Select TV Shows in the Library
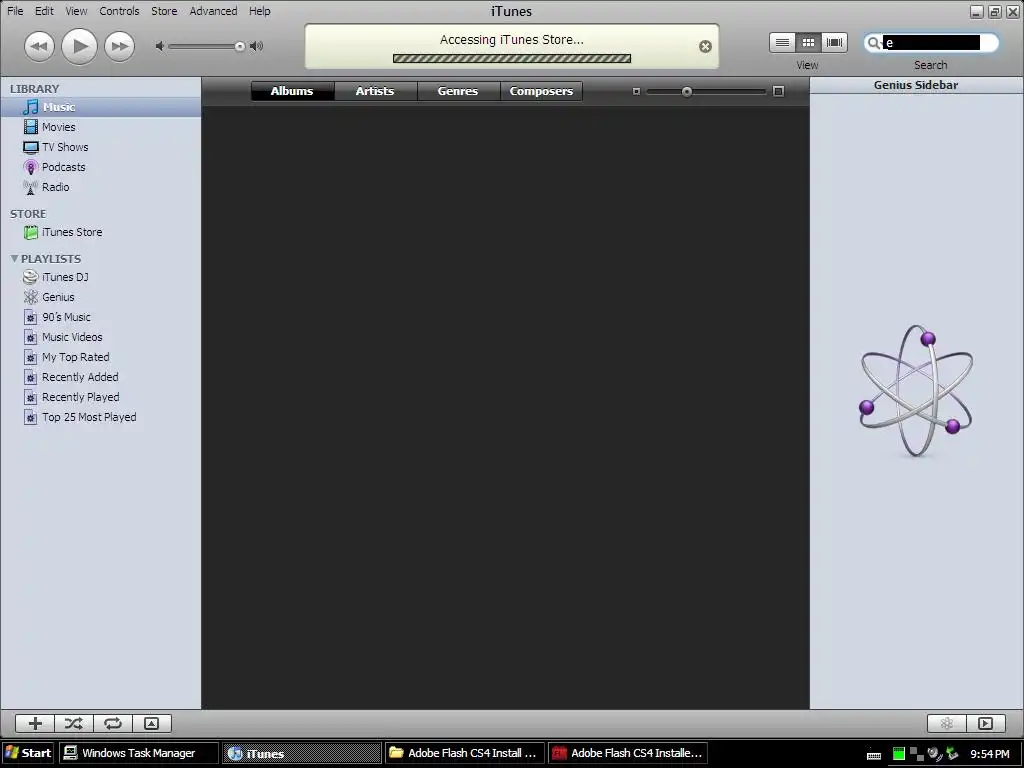Image resolution: width=1024 pixels, height=768 pixels. [101, 147]
